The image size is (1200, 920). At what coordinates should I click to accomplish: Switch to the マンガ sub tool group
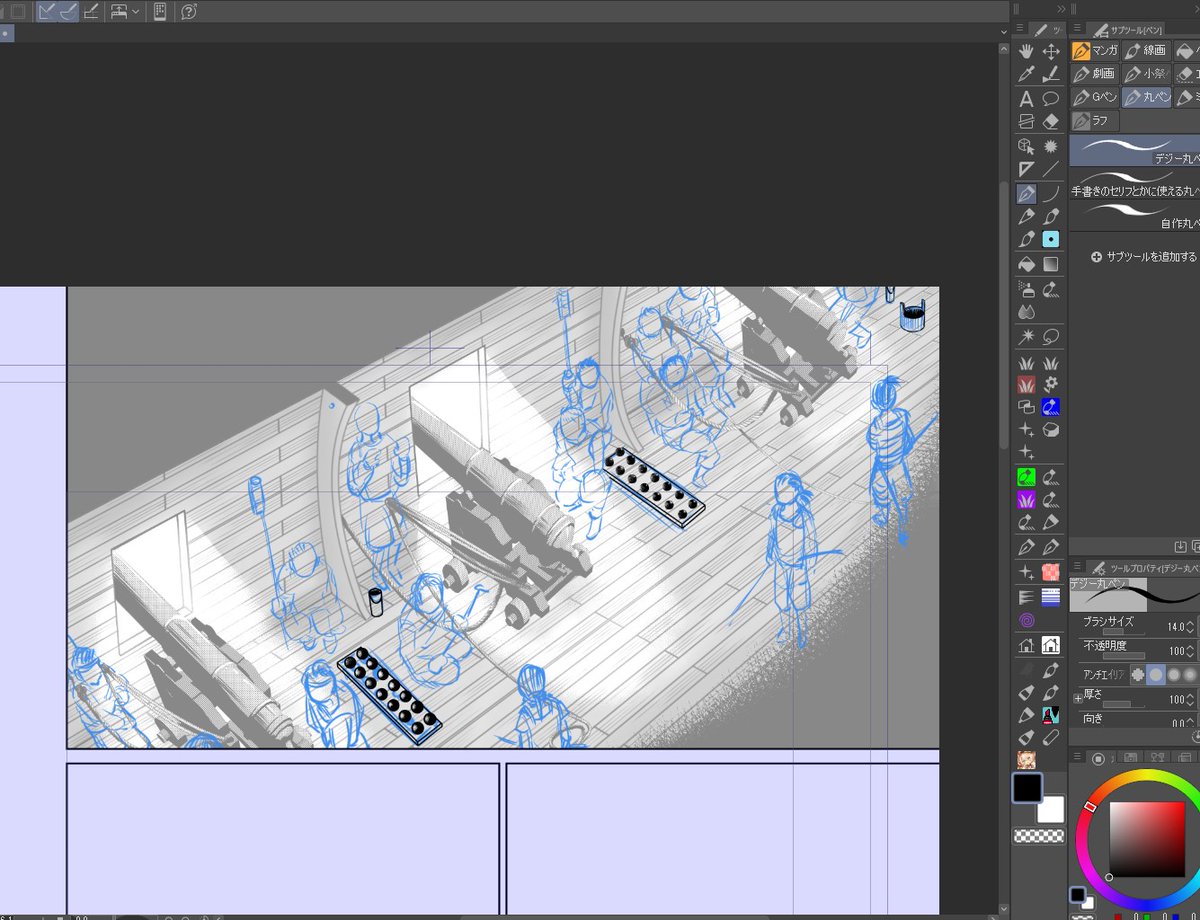coord(1095,50)
